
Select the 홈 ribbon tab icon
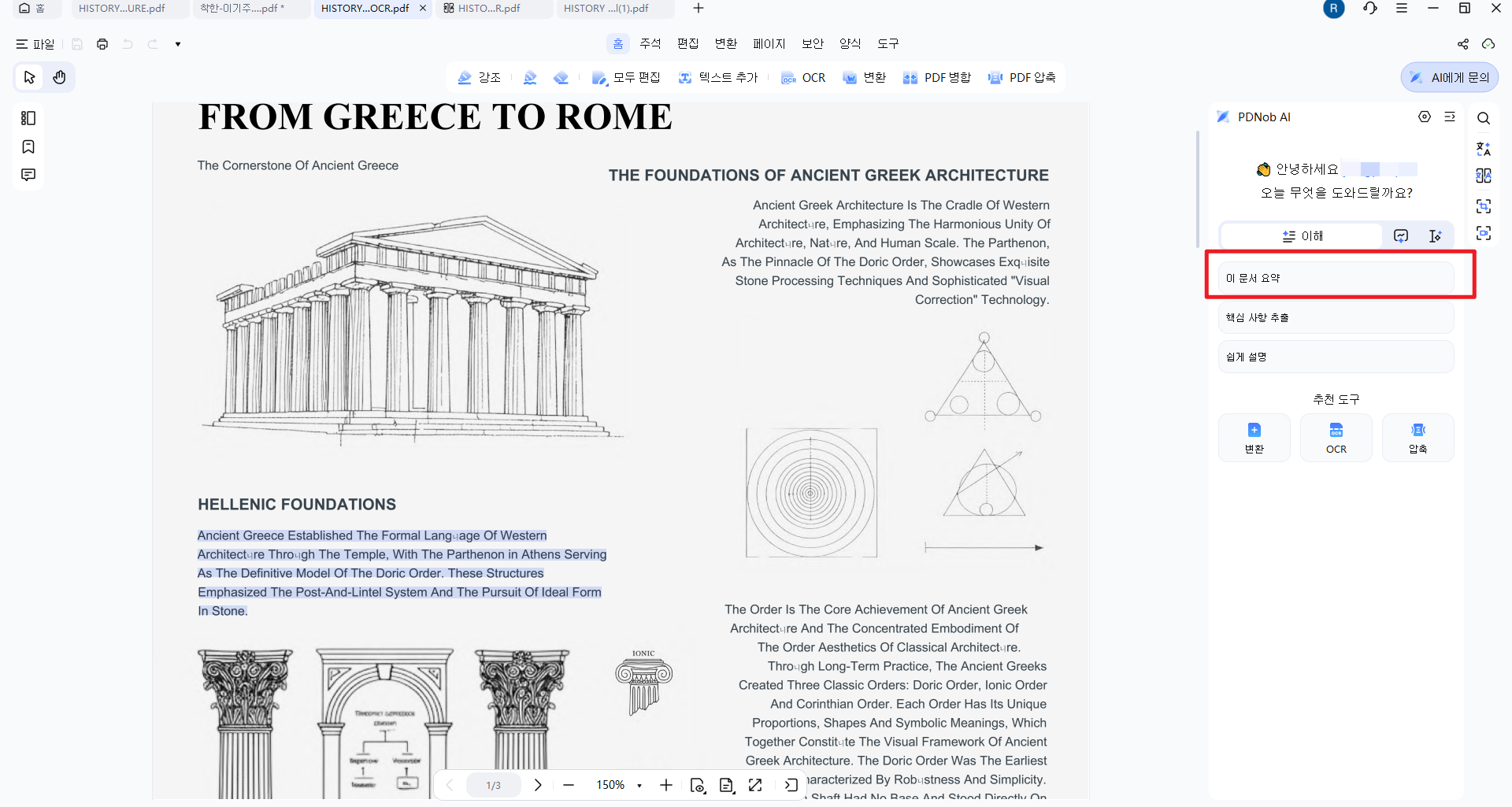coord(618,44)
